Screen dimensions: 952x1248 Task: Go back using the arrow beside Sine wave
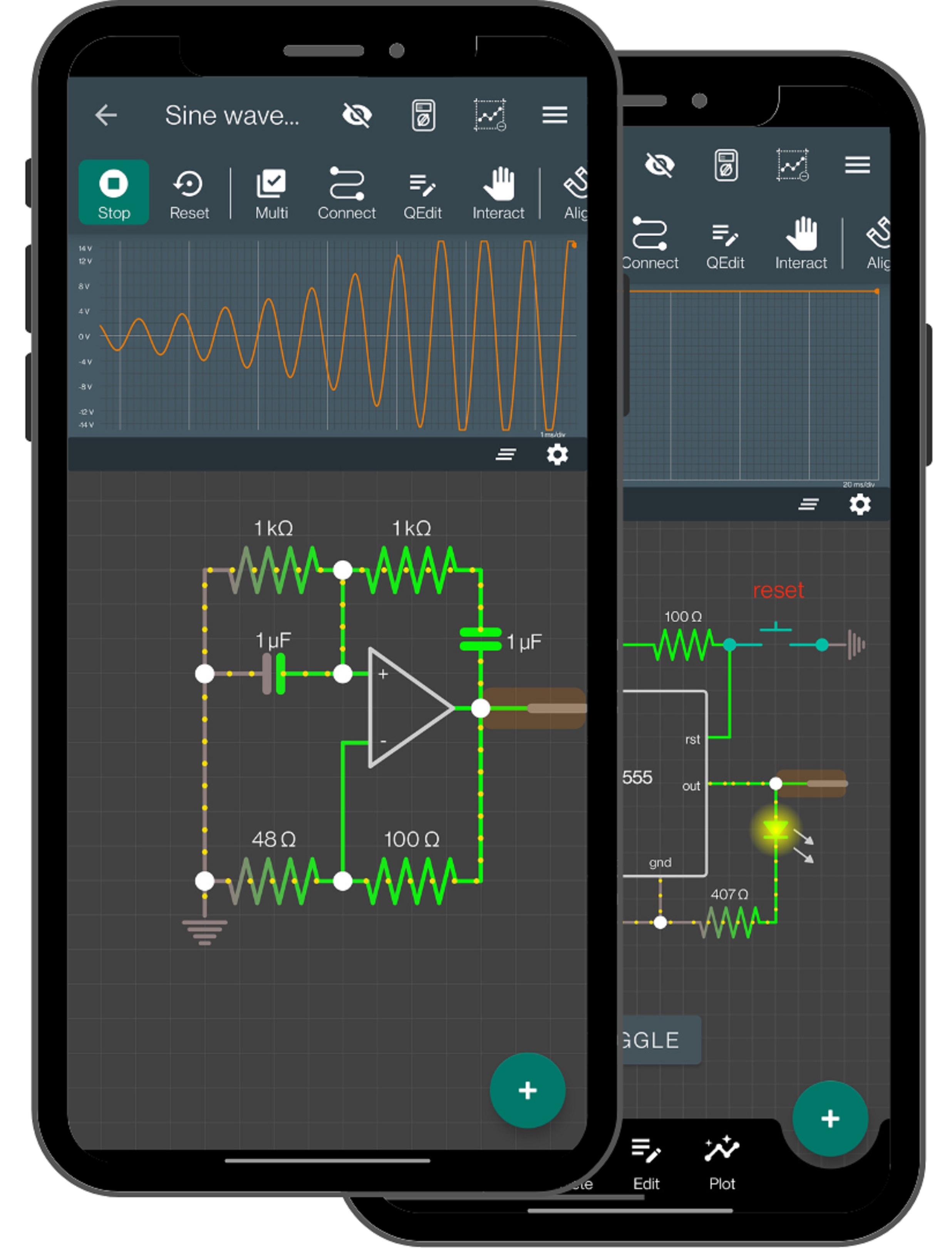coord(106,115)
